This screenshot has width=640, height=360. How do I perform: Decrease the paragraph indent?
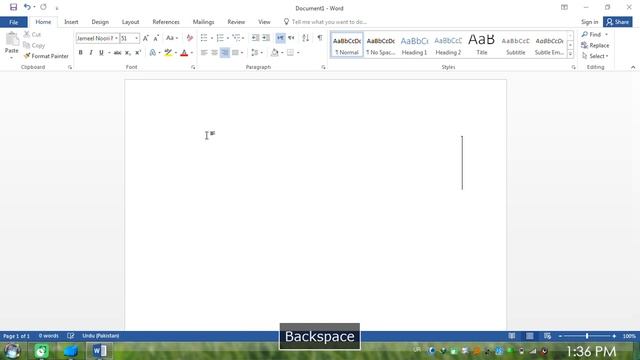[x=255, y=38]
